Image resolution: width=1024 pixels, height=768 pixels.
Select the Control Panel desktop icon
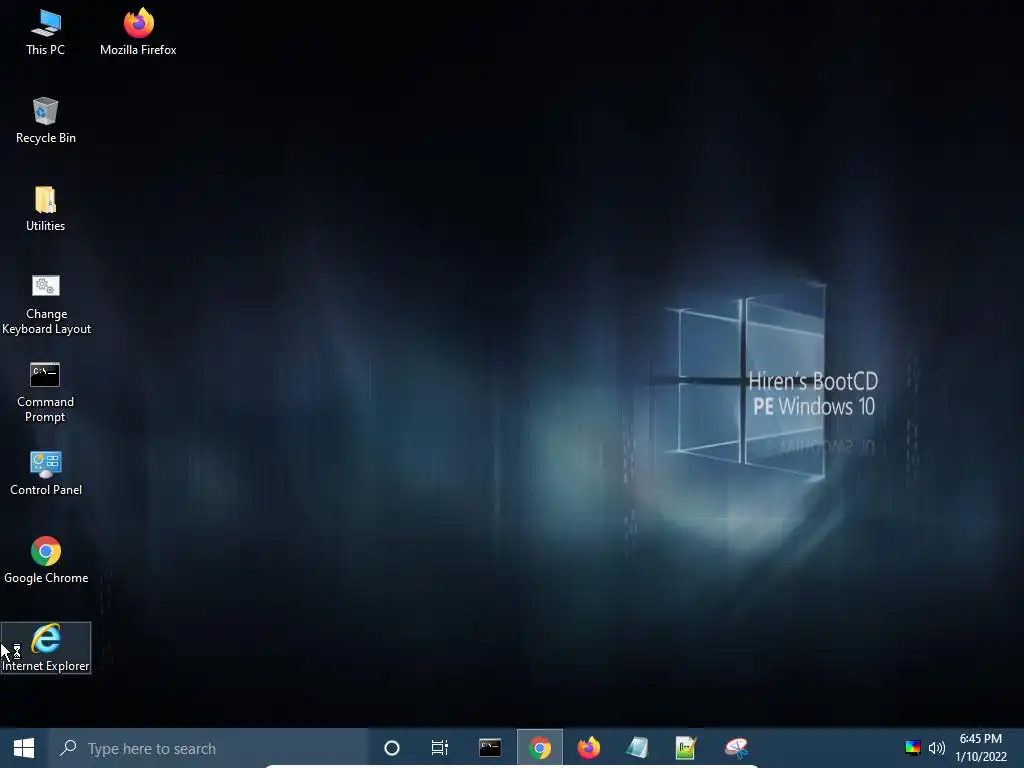tap(46, 473)
